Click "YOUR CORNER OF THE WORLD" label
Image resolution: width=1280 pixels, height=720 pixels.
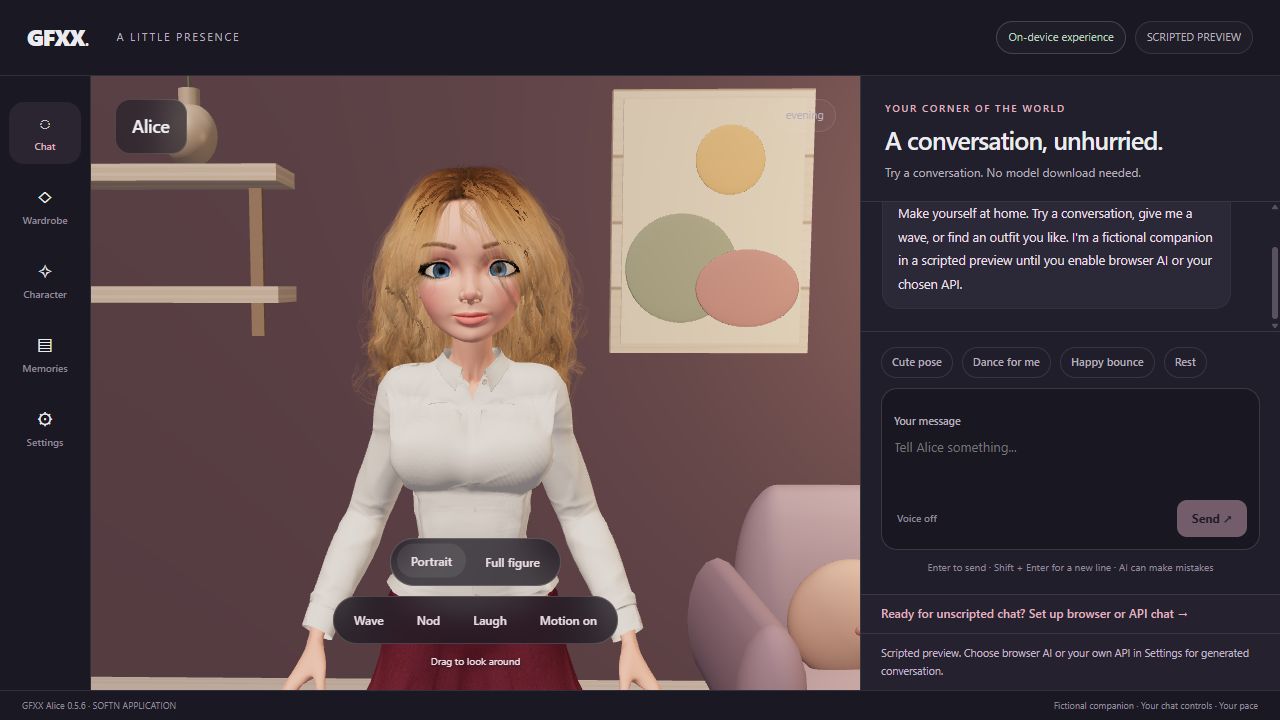[x=975, y=108]
